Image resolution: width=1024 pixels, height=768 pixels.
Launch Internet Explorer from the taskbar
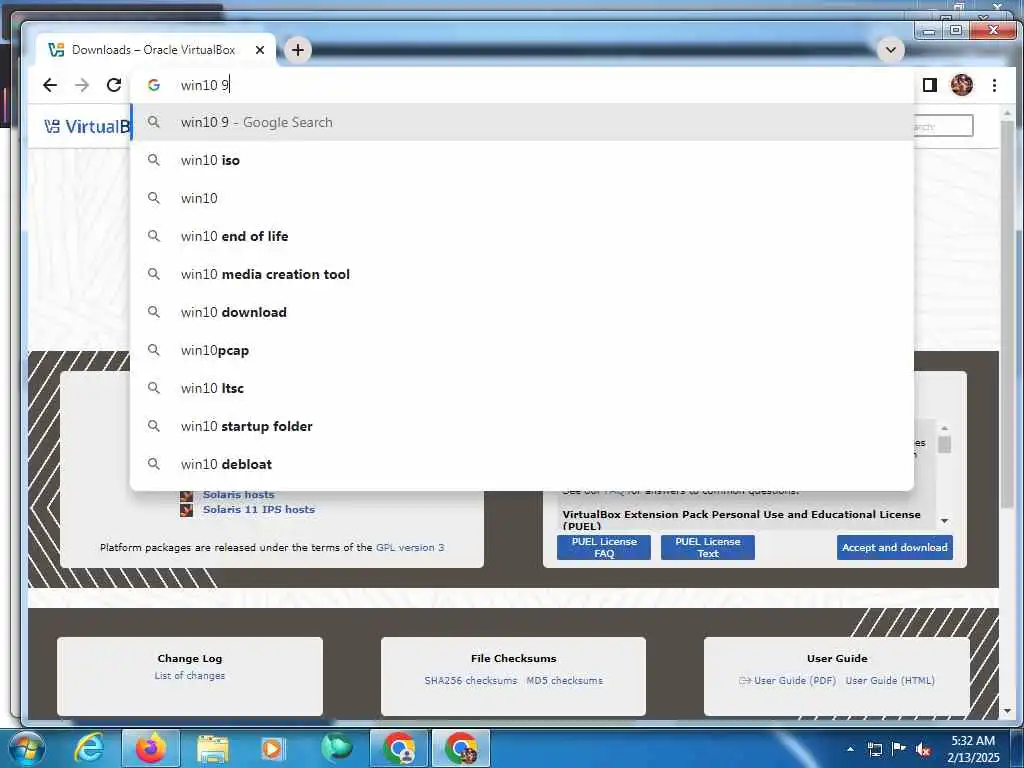pos(88,748)
